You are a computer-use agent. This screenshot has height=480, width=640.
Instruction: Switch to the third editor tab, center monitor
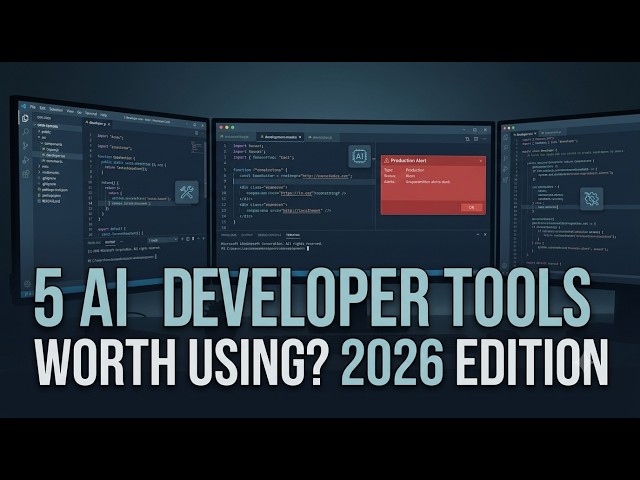pos(322,138)
